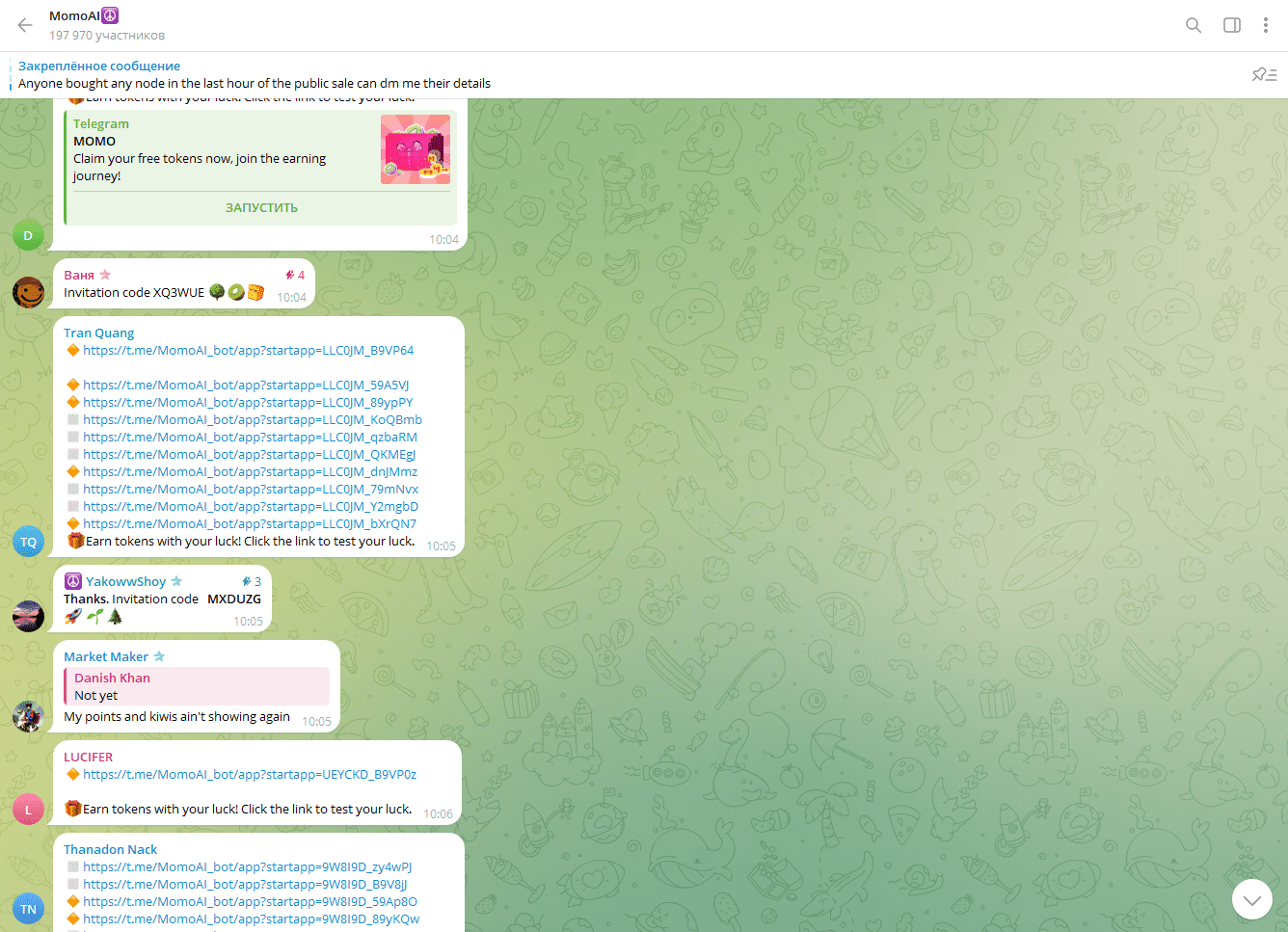1288x932 pixels.
Task: Click the 197 970 участников member count
Action: click(107, 35)
